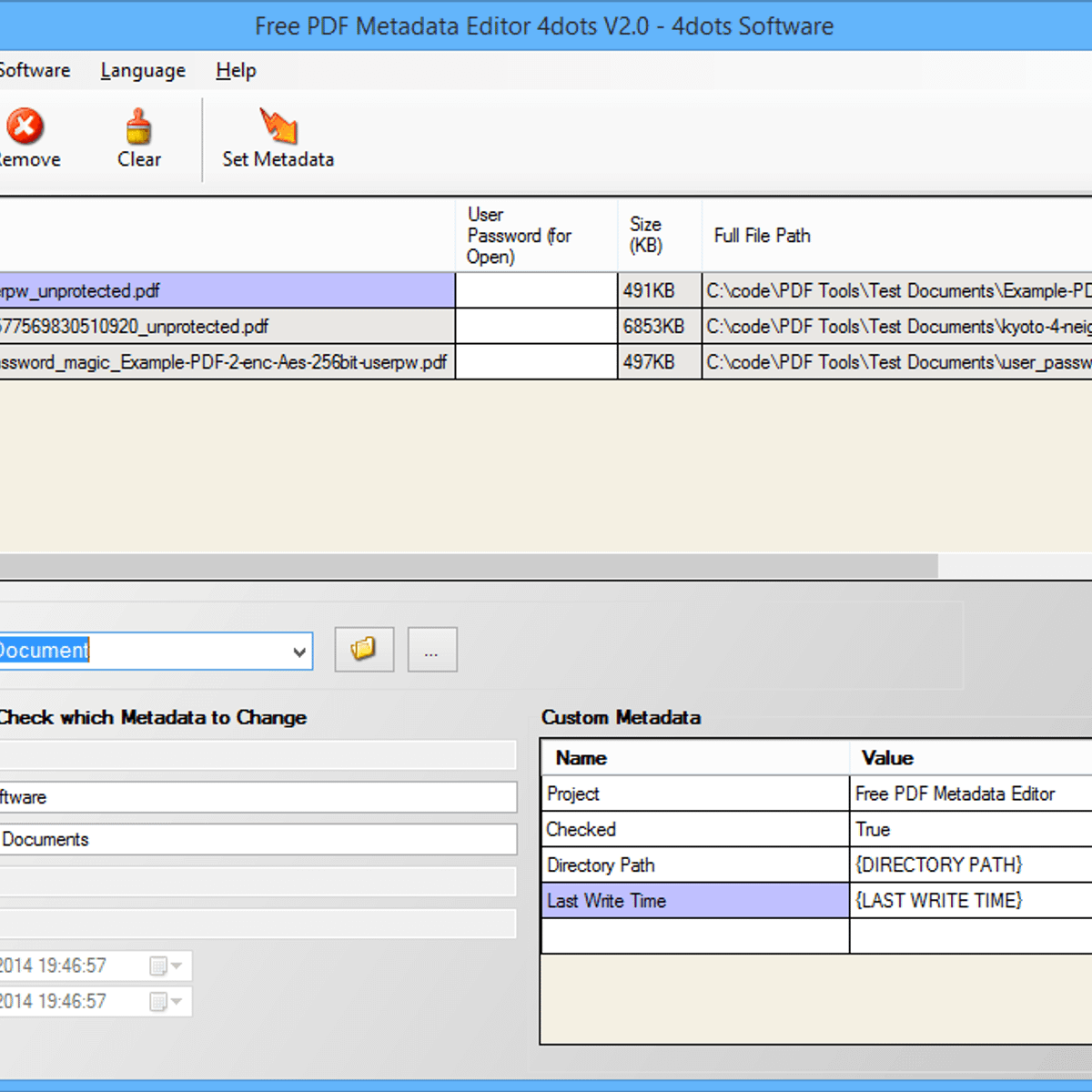This screenshot has width=1092, height=1092.
Task: Select the 'Aes-256bit-userpw.pdf' file row
Action: point(227,362)
